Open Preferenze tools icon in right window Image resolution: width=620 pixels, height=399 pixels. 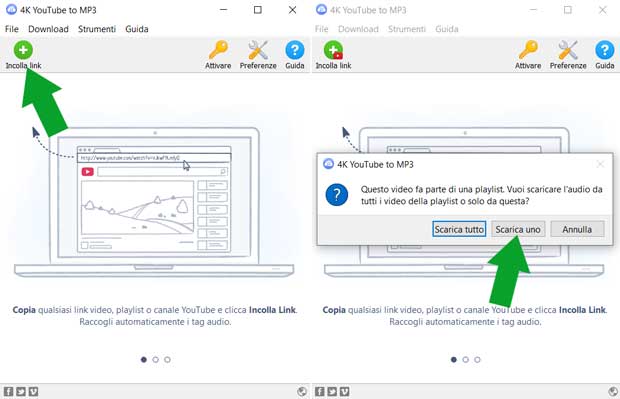coord(568,55)
